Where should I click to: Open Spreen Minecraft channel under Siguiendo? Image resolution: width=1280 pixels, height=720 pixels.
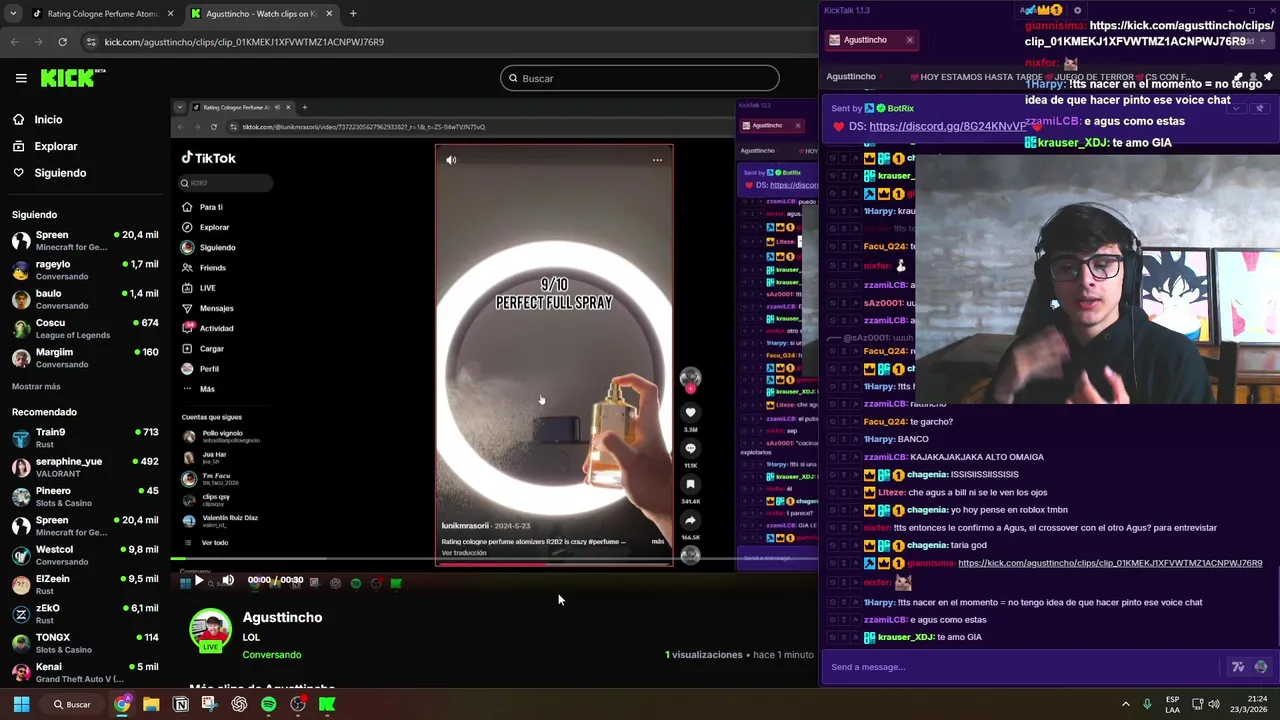(x=85, y=241)
